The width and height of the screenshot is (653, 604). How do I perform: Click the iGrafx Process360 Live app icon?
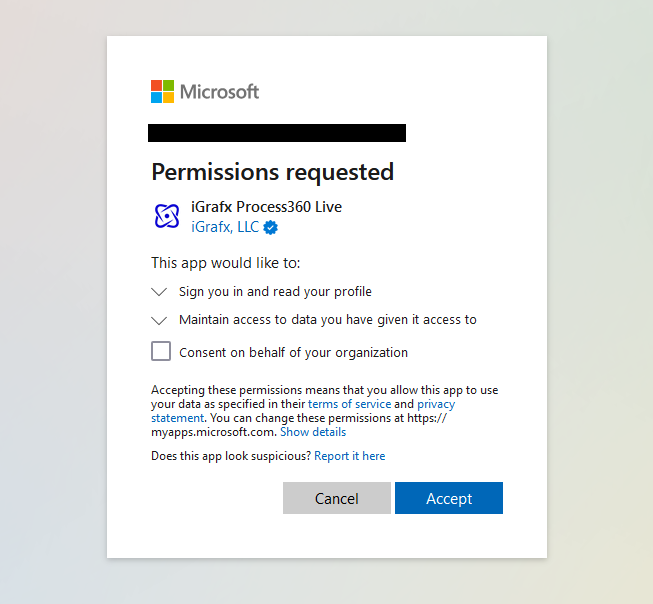[x=166, y=216]
